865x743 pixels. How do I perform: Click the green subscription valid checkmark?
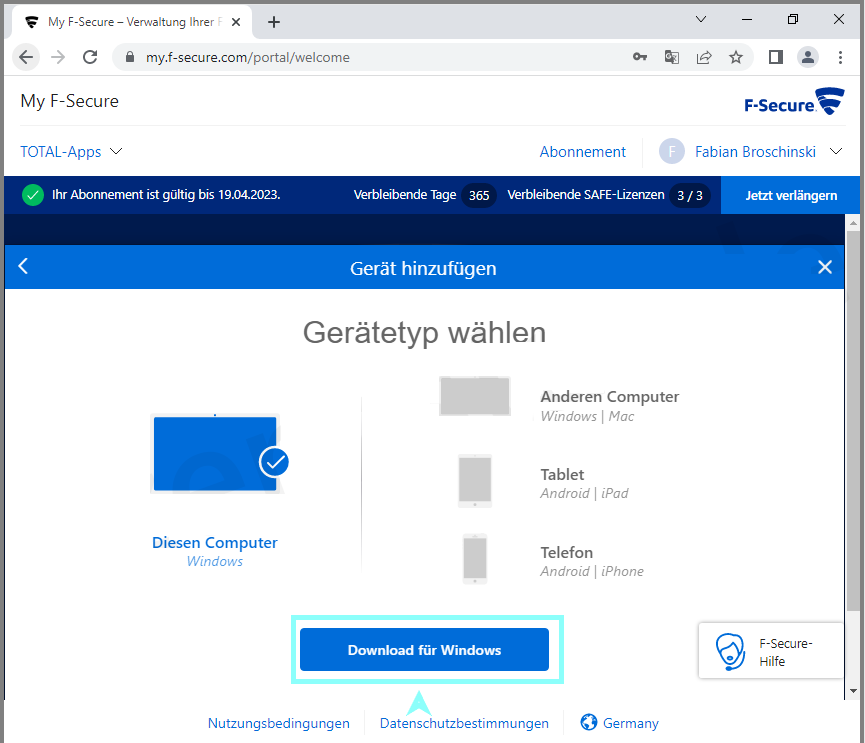point(33,195)
